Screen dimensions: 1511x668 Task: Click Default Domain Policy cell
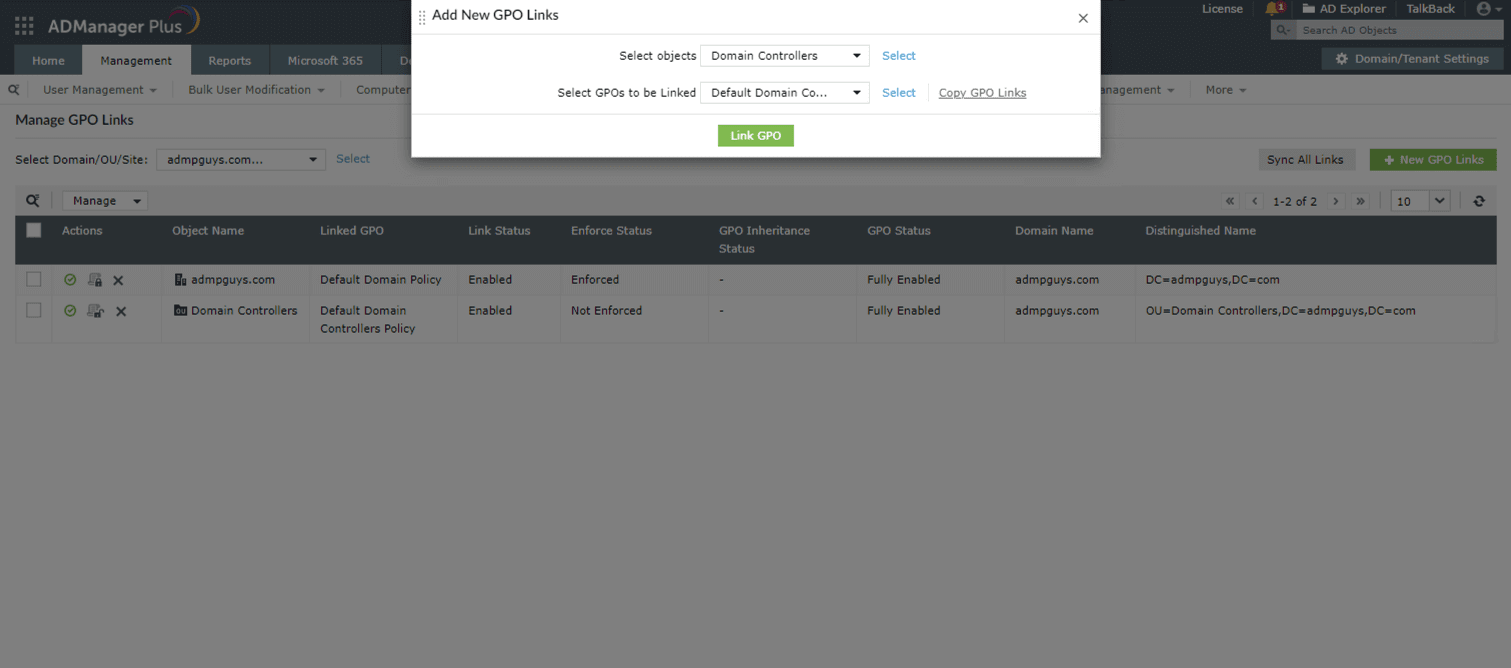point(380,280)
